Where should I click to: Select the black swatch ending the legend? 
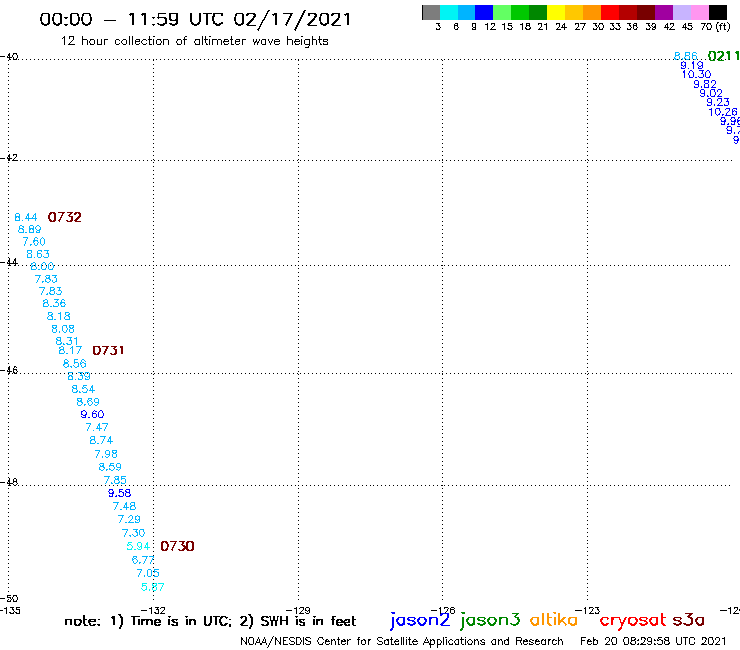point(717,13)
